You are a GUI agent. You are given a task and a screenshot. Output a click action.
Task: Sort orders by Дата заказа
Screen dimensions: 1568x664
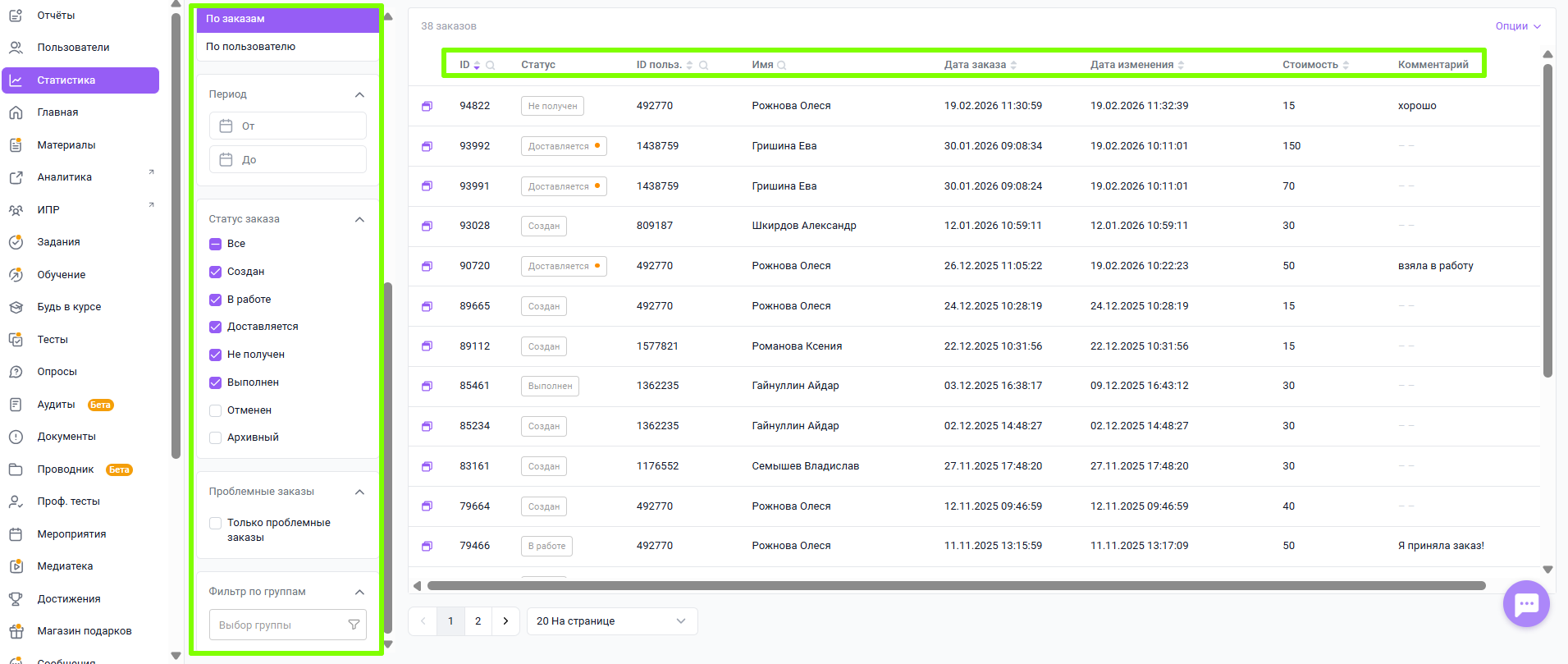[x=1013, y=65]
